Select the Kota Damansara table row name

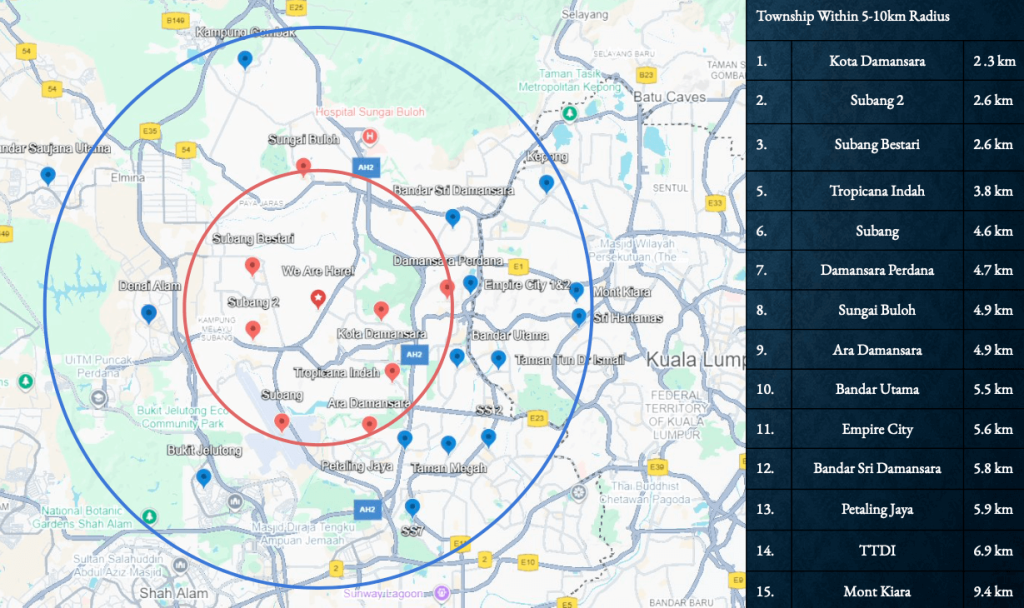coord(877,61)
